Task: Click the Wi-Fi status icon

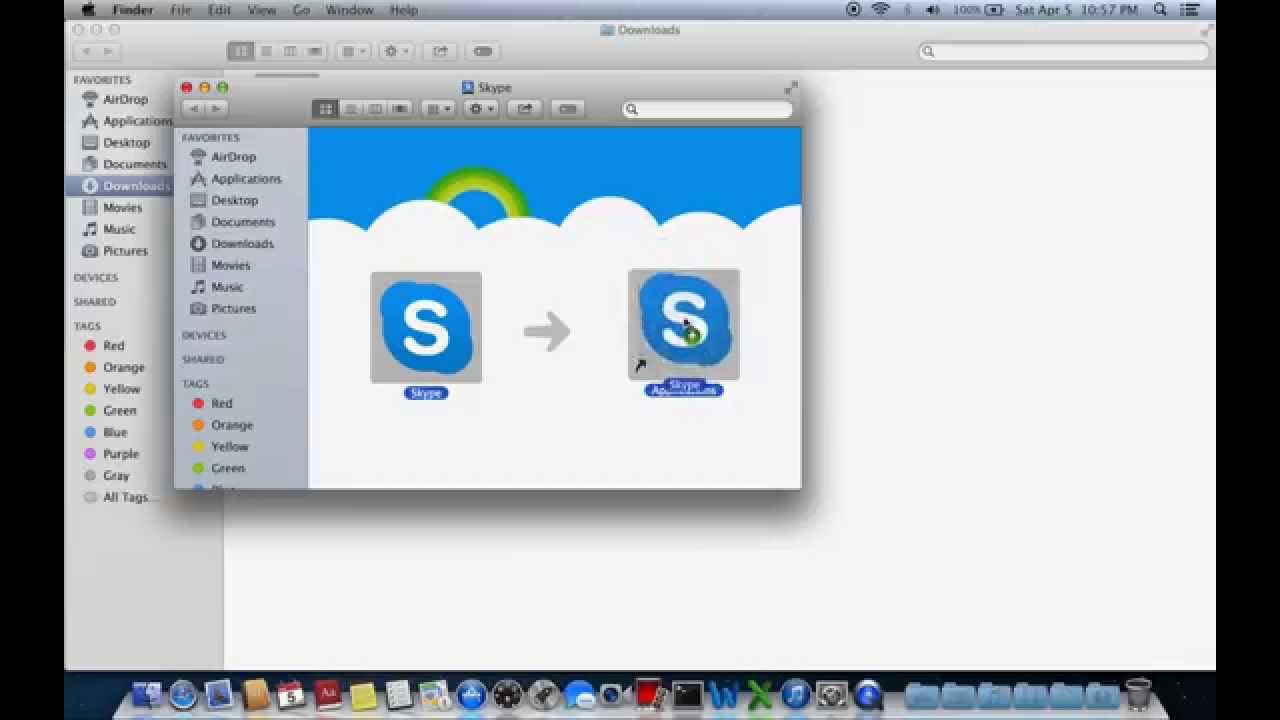Action: point(881,10)
